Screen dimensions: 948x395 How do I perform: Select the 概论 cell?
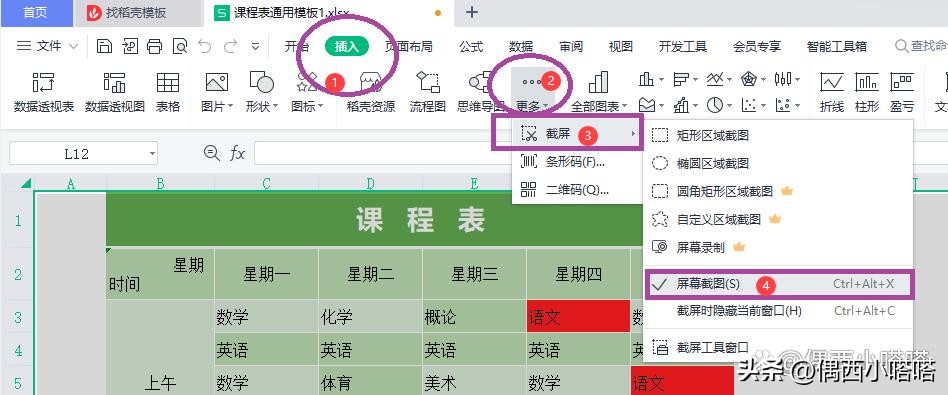pyautogui.click(x=474, y=316)
